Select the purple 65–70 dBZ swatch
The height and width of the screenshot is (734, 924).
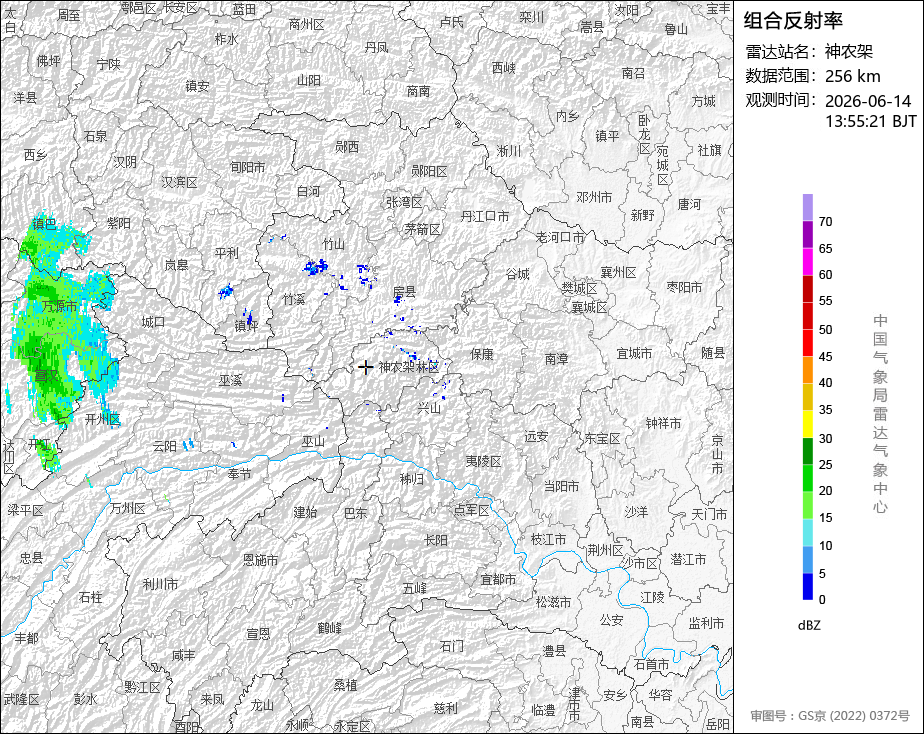(807, 234)
